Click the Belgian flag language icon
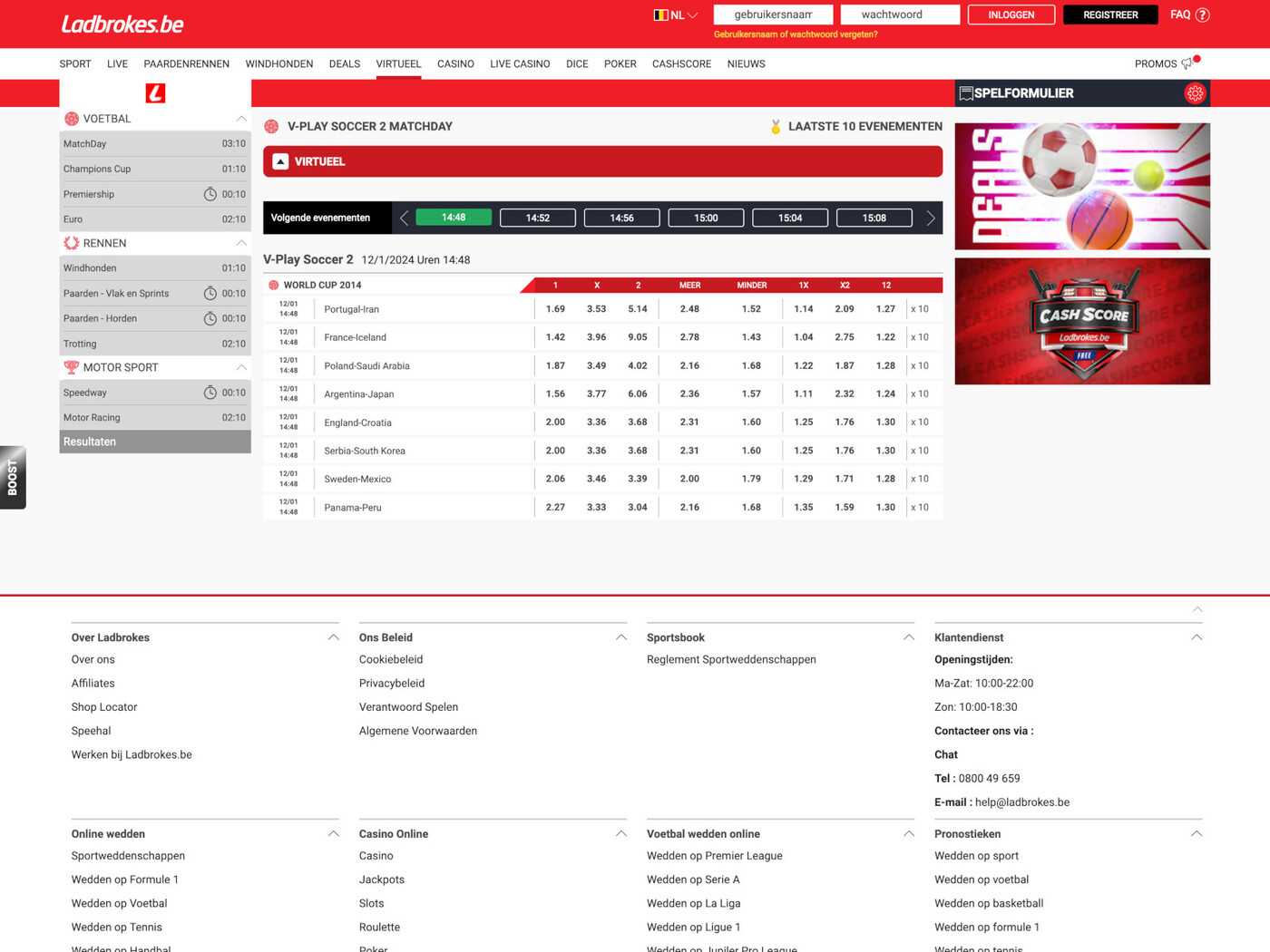Viewport: 1270px width, 952px height. 660,15
